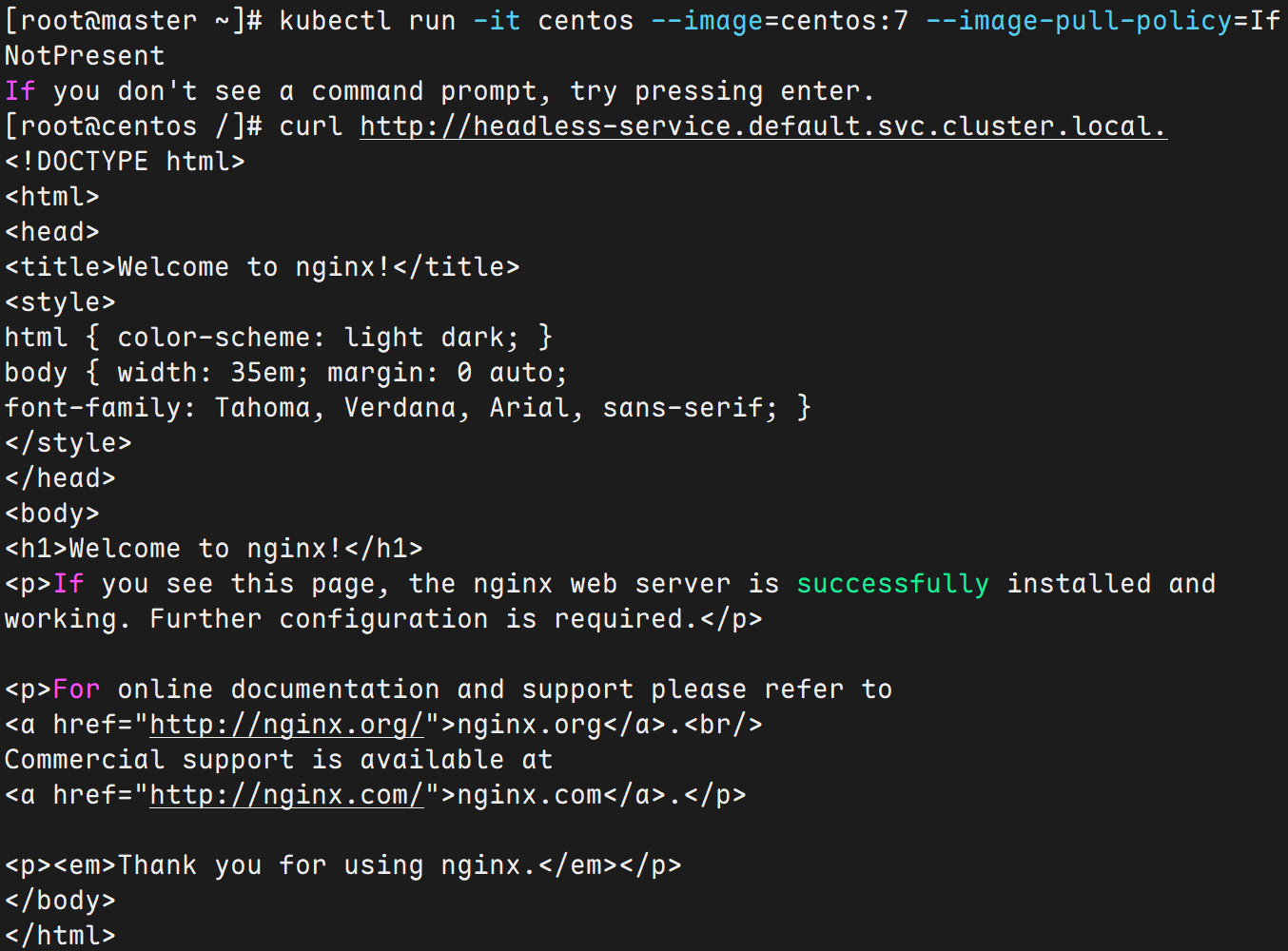Click the closing '</body>' tag line
Viewport: 1288px width, 951px height.
pyautogui.click(x=60, y=901)
